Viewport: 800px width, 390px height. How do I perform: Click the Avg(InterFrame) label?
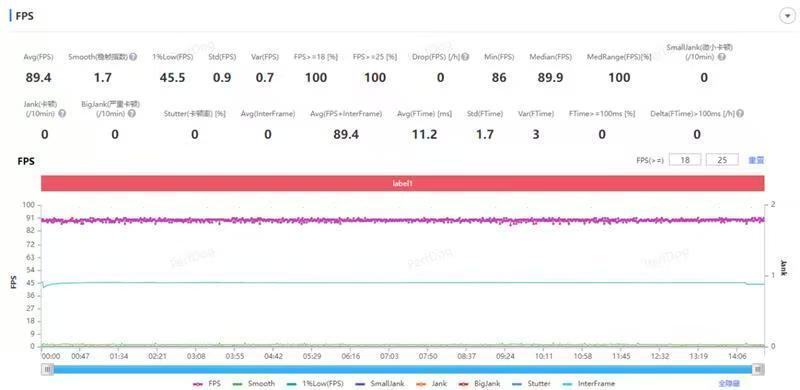coord(268,114)
